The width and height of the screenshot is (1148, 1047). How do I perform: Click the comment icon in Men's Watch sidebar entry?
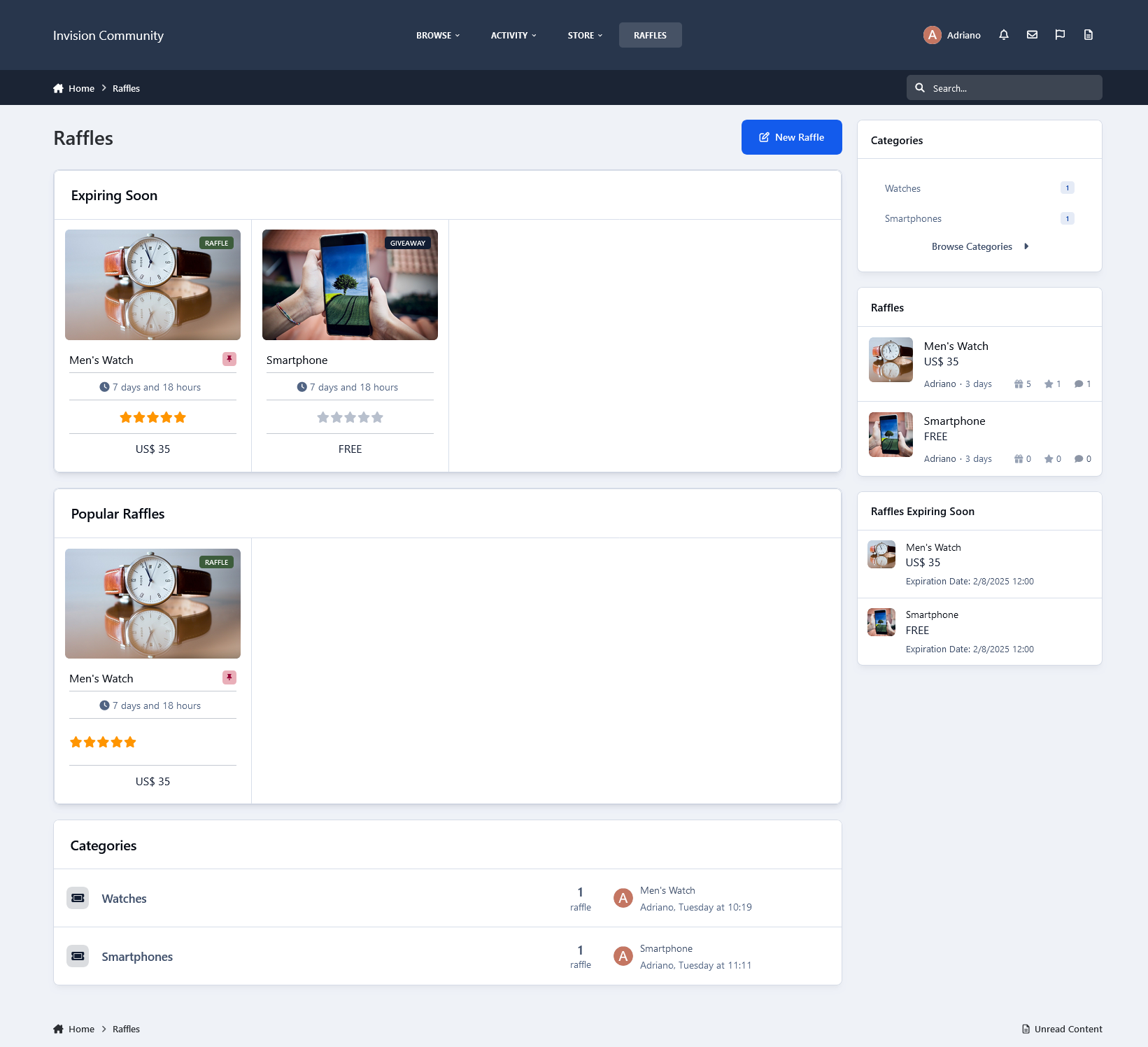point(1079,384)
